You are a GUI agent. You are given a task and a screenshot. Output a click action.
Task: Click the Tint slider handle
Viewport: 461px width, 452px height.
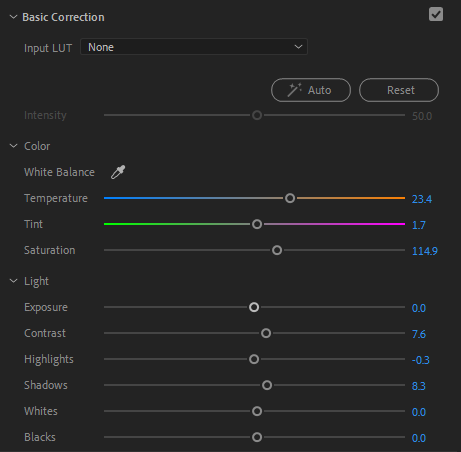click(257, 224)
